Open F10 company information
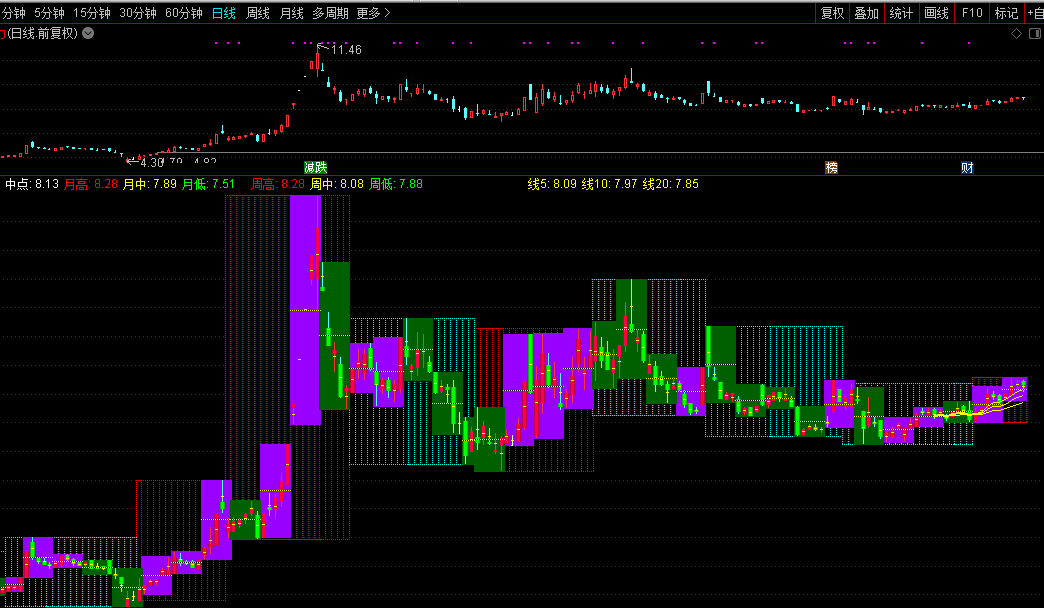The image size is (1044, 608). coord(972,13)
